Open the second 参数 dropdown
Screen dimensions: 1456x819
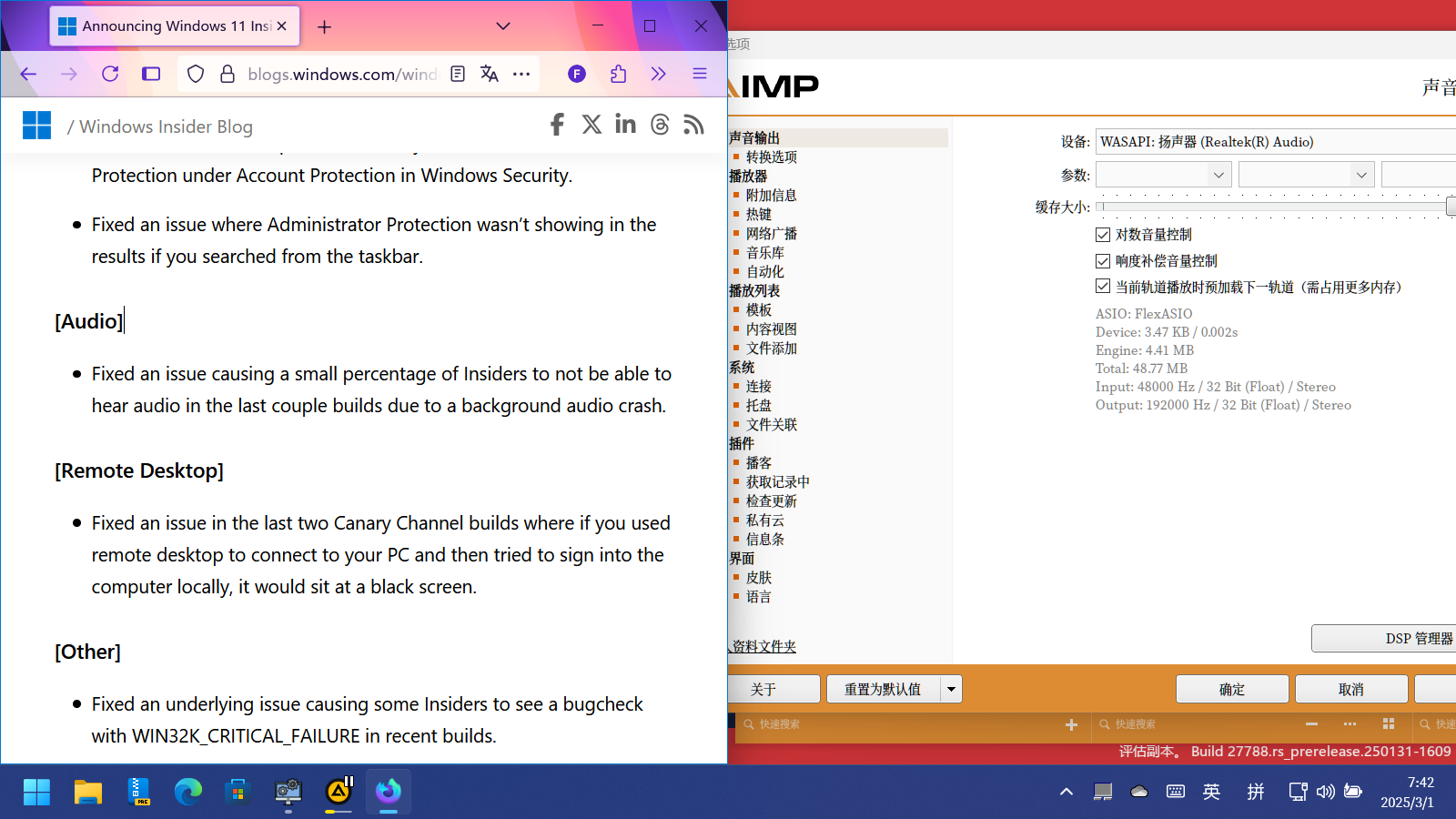point(1307,175)
